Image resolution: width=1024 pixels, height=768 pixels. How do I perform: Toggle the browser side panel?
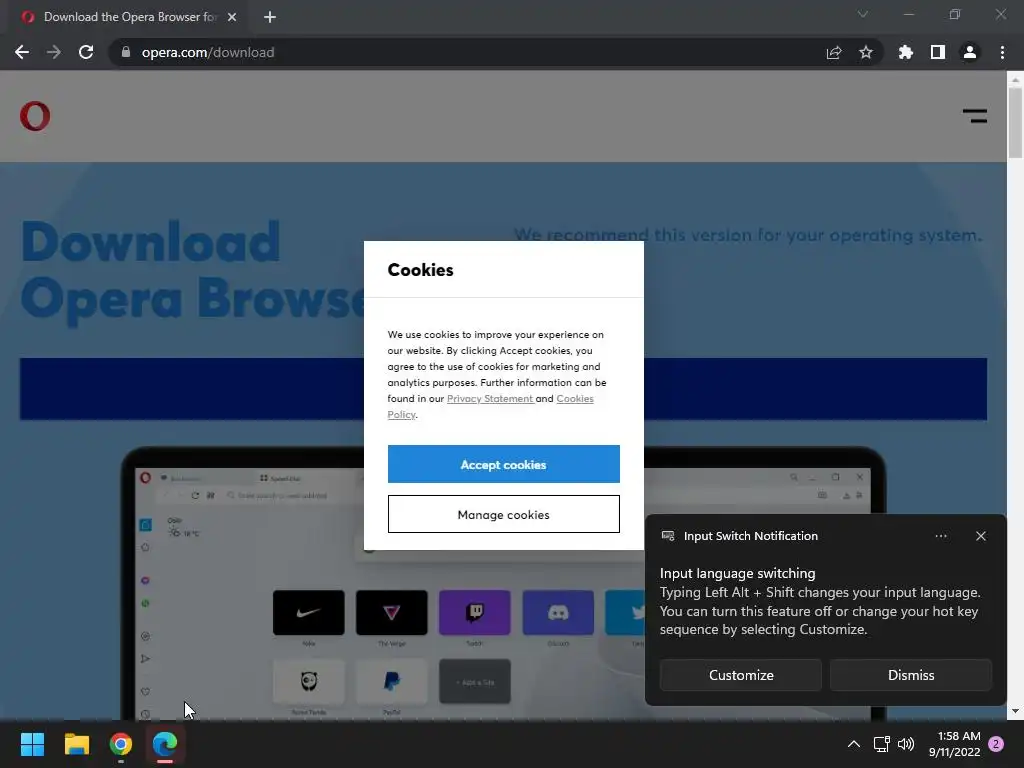938,52
